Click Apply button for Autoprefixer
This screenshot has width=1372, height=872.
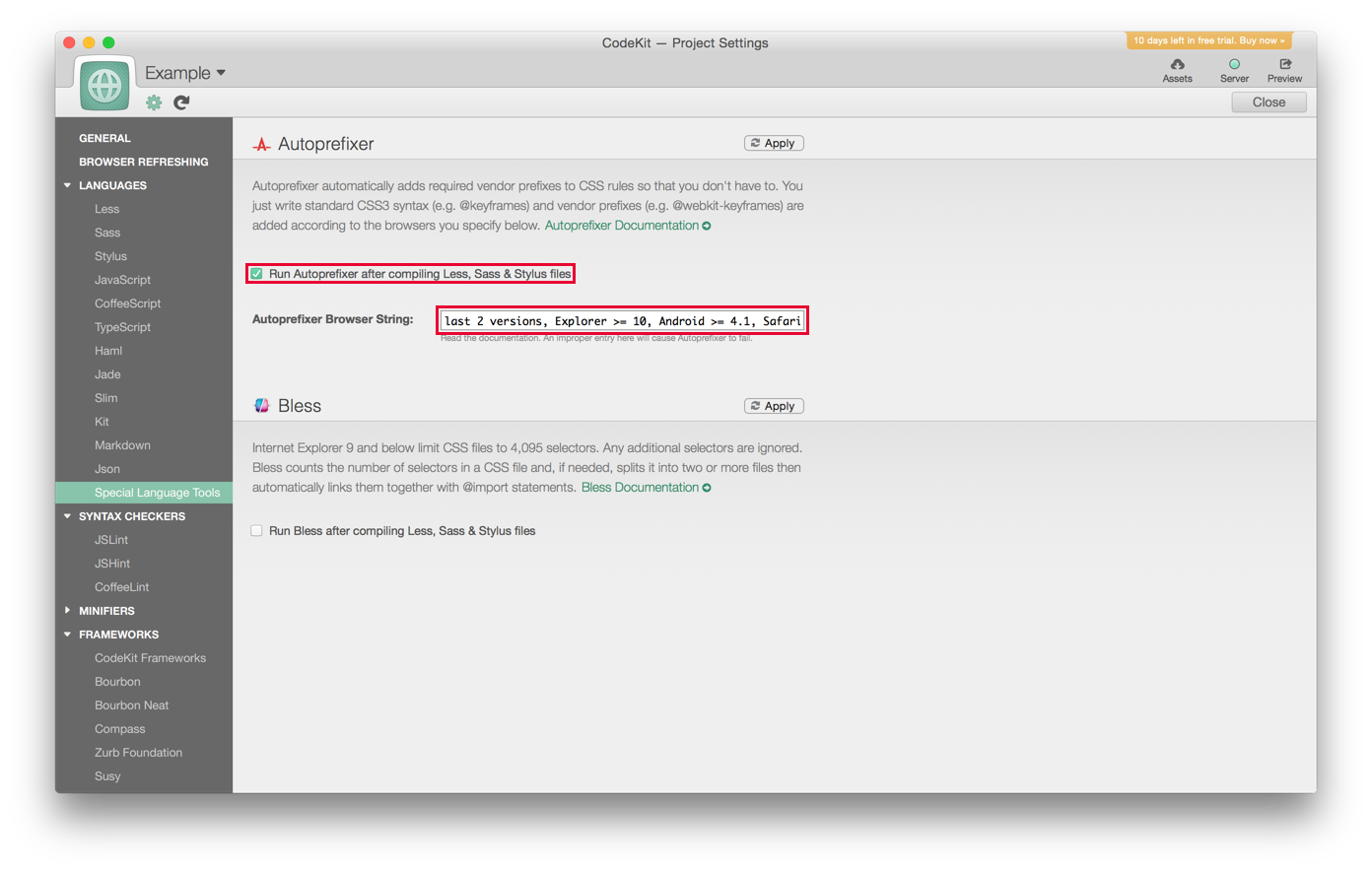(774, 143)
